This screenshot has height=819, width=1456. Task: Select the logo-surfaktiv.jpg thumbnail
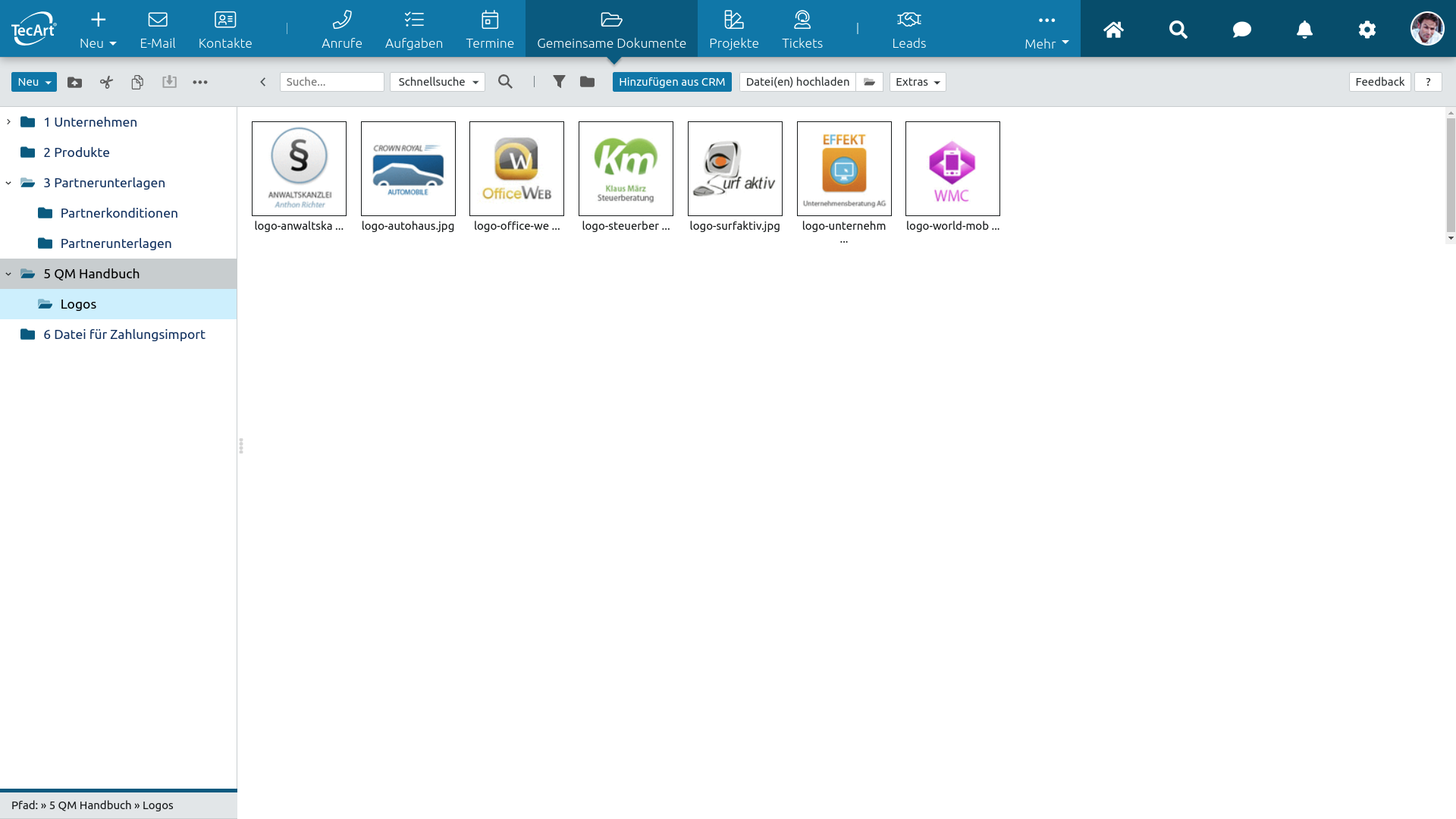[x=734, y=169]
